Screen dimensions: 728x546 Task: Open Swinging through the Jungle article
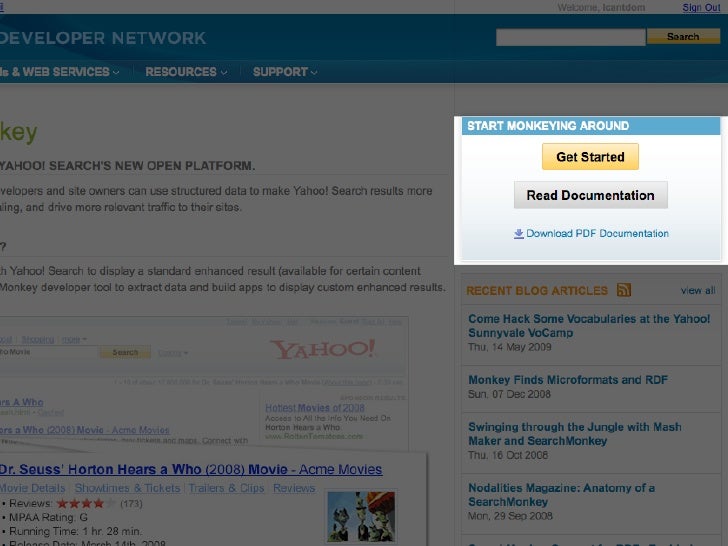[x=575, y=434]
